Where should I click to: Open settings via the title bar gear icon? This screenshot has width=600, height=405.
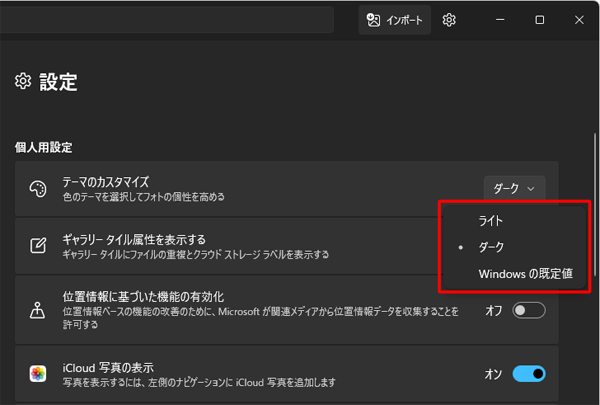click(x=449, y=20)
